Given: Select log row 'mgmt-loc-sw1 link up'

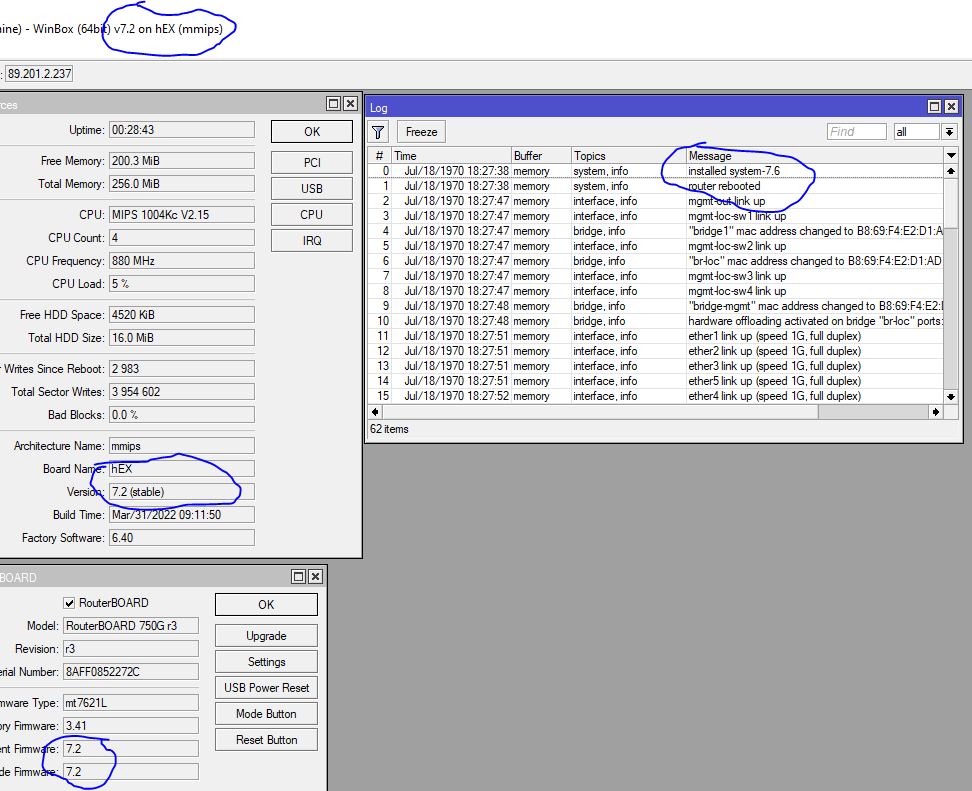Looking at the screenshot, I should [x=656, y=216].
